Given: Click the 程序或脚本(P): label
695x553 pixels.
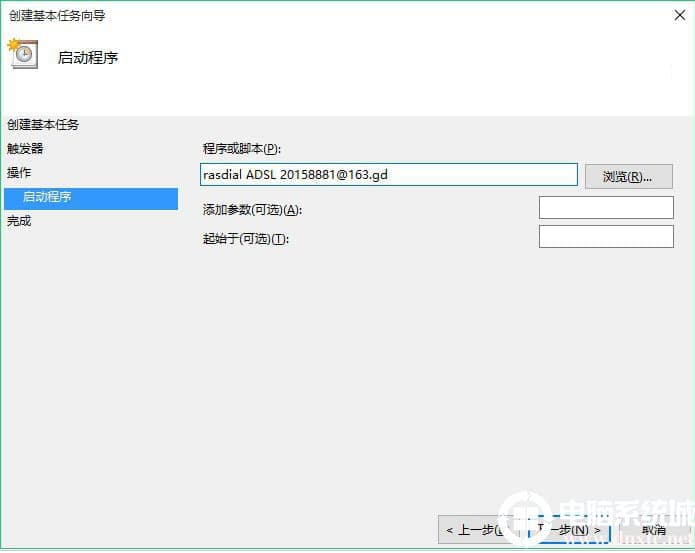Looking at the screenshot, I should (242, 148).
